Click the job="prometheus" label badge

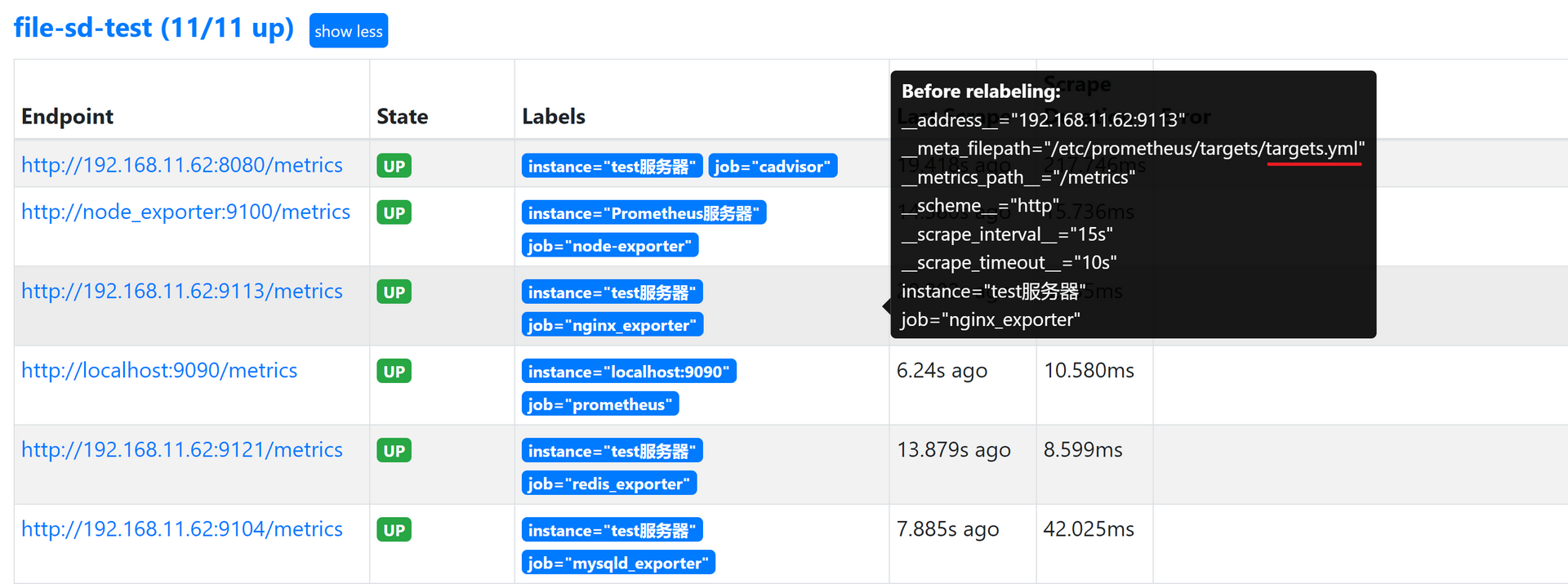click(x=600, y=403)
